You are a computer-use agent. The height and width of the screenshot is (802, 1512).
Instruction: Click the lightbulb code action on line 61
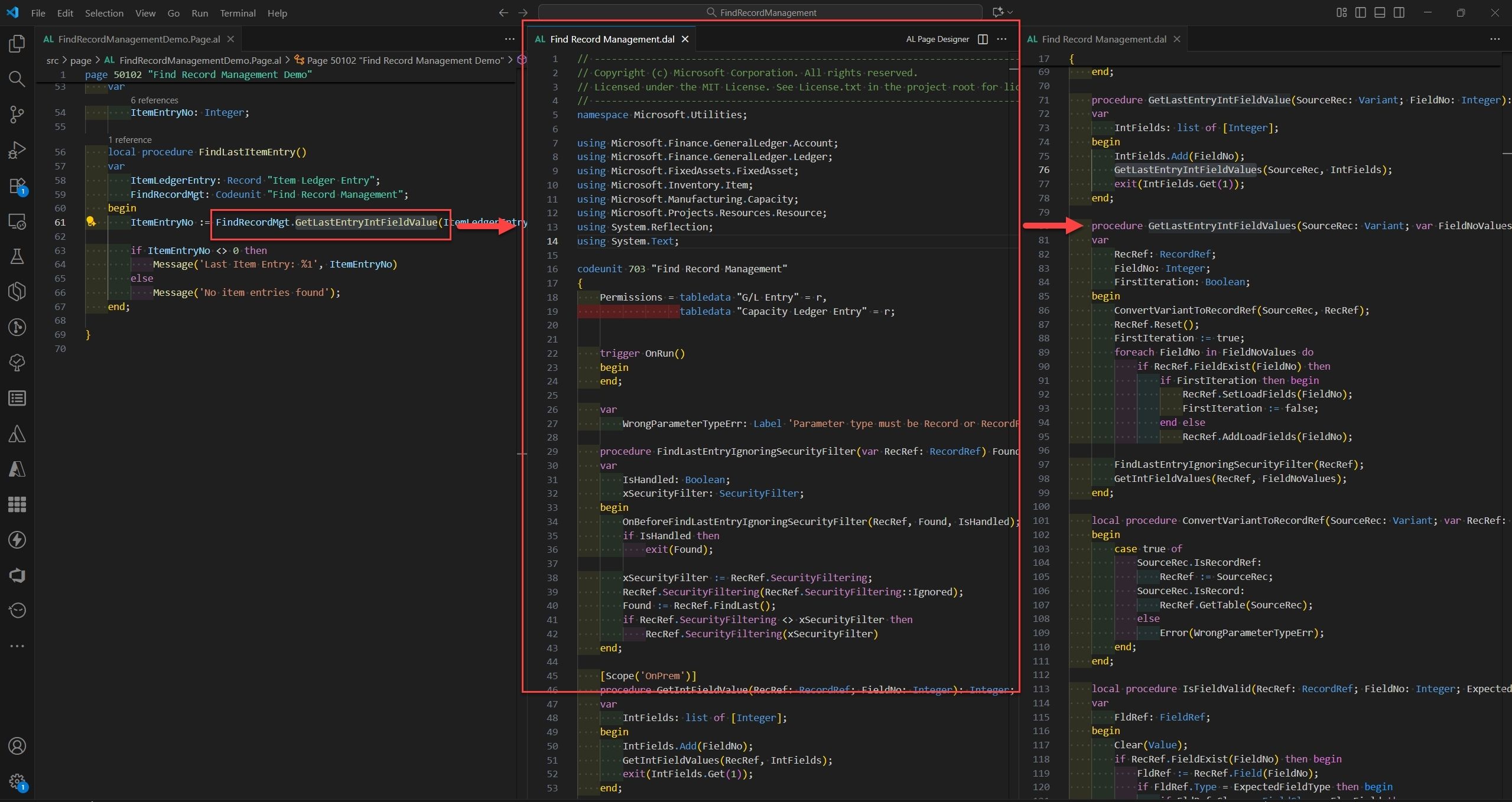click(91, 222)
